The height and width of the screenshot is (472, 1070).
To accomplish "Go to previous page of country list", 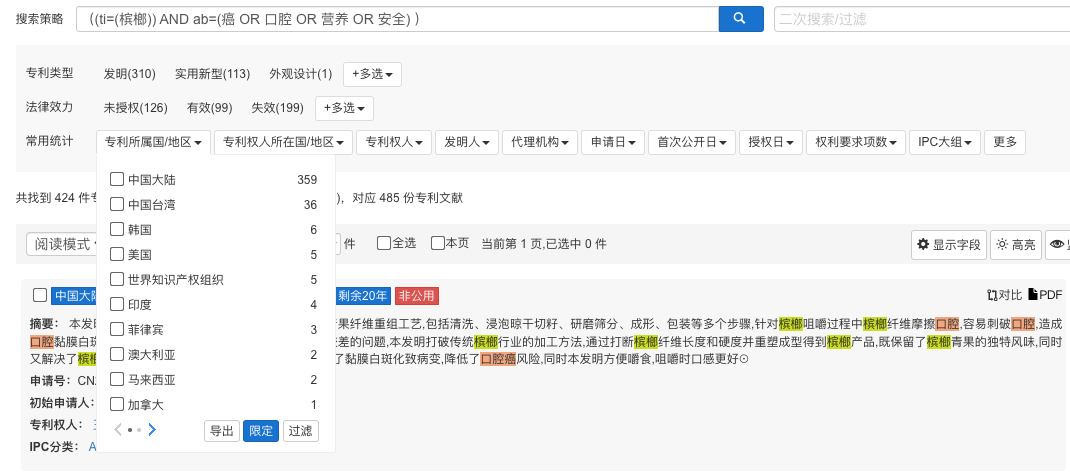I will (118, 430).
